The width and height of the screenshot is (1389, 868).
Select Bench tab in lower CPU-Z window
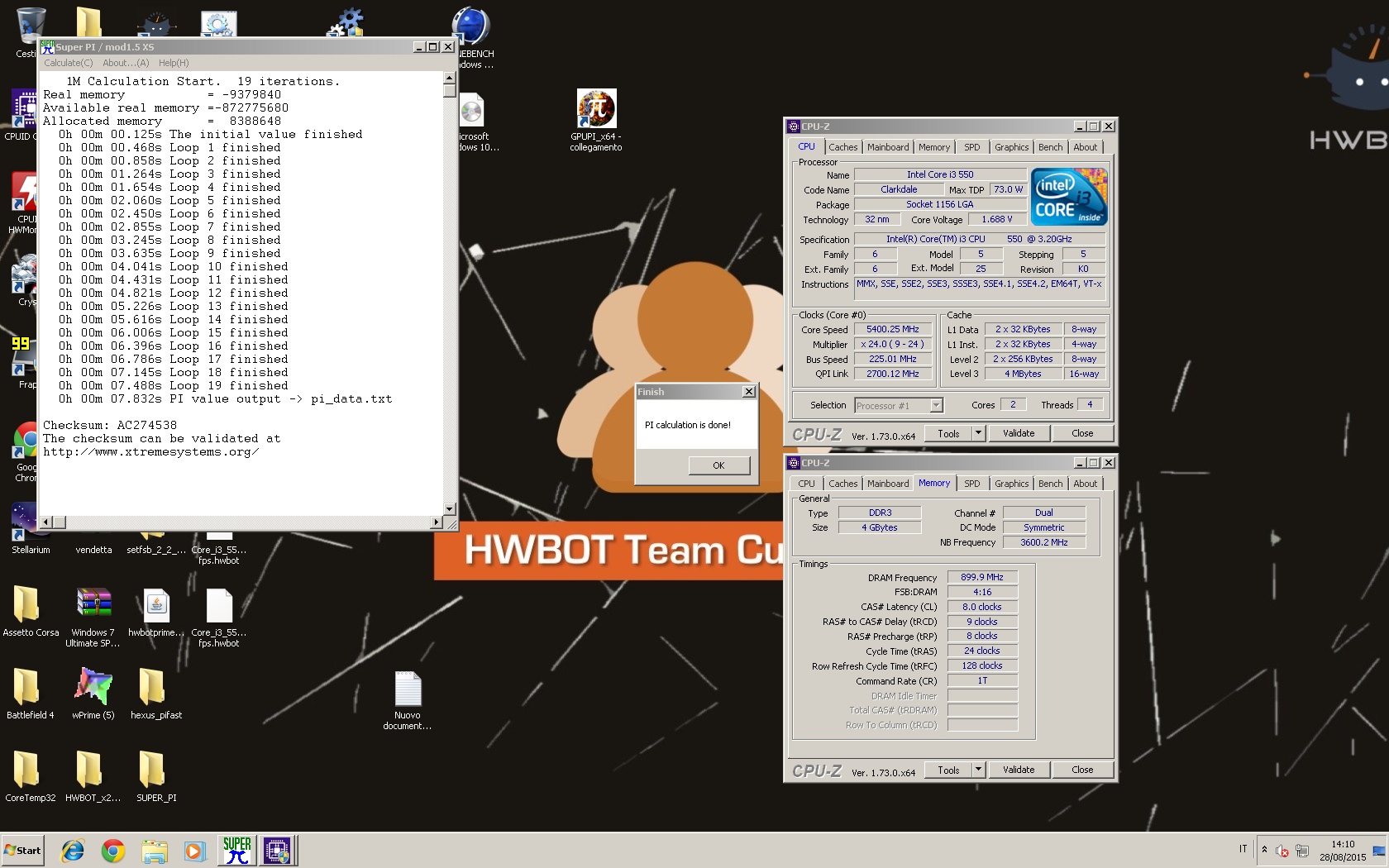tap(1051, 484)
